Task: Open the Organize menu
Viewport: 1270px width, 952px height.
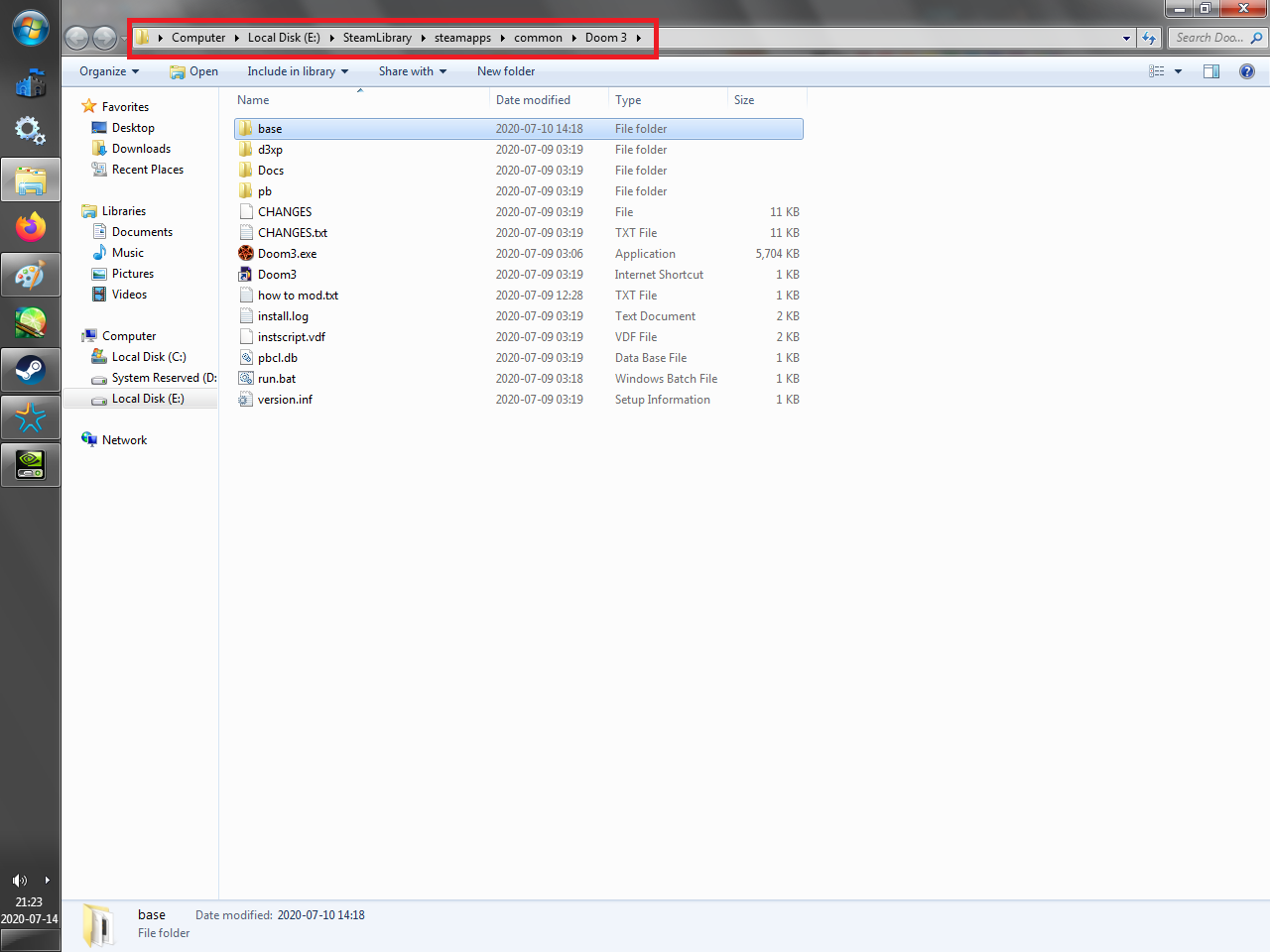Action: pos(109,71)
